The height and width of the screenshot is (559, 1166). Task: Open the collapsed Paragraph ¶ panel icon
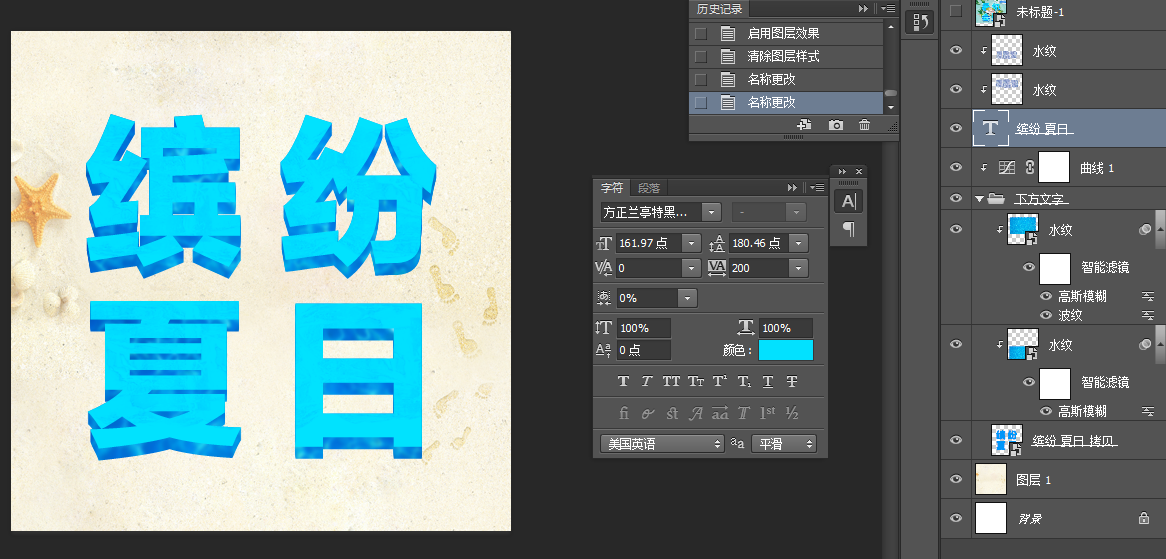point(848,229)
